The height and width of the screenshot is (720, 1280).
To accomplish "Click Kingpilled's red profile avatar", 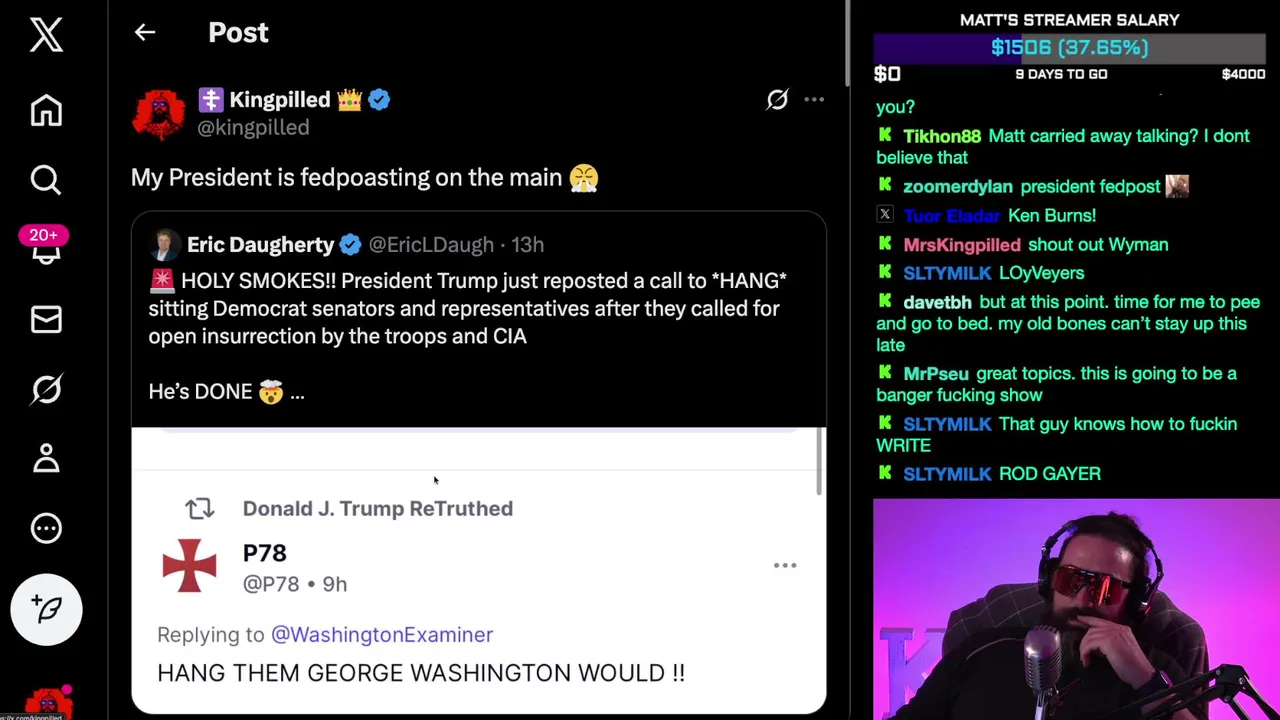I will point(159,113).
